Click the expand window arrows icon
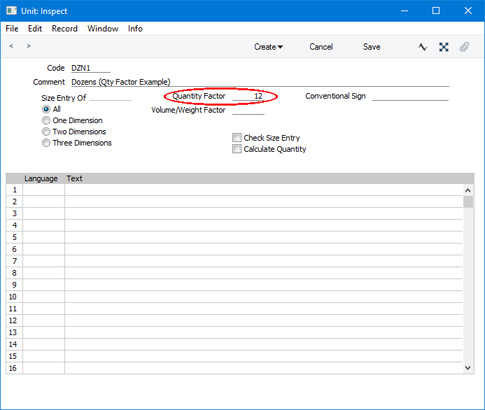485x410 pixels. click(444, 47)
